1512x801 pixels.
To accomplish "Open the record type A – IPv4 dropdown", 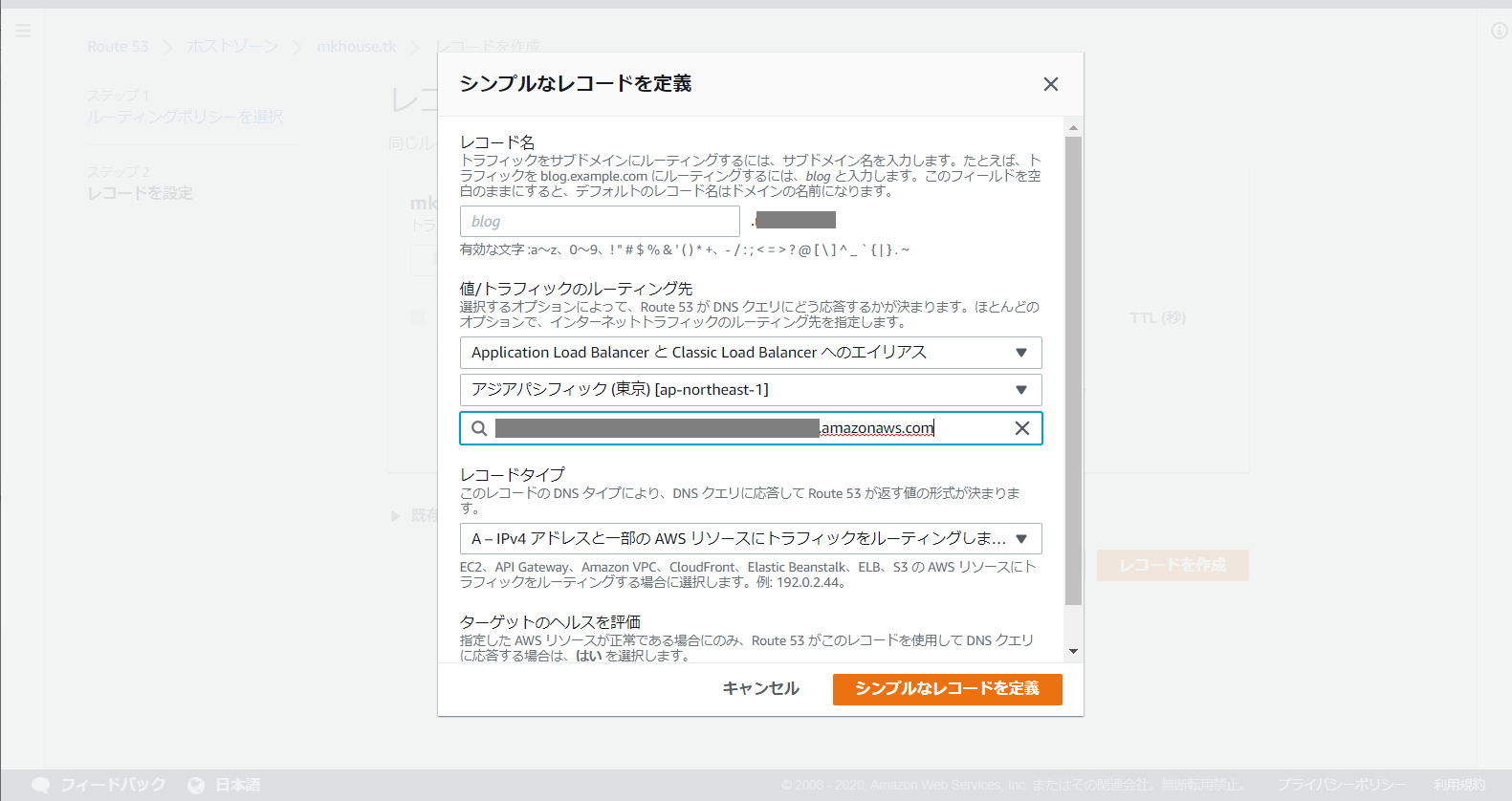I will (x=751, y=539).
